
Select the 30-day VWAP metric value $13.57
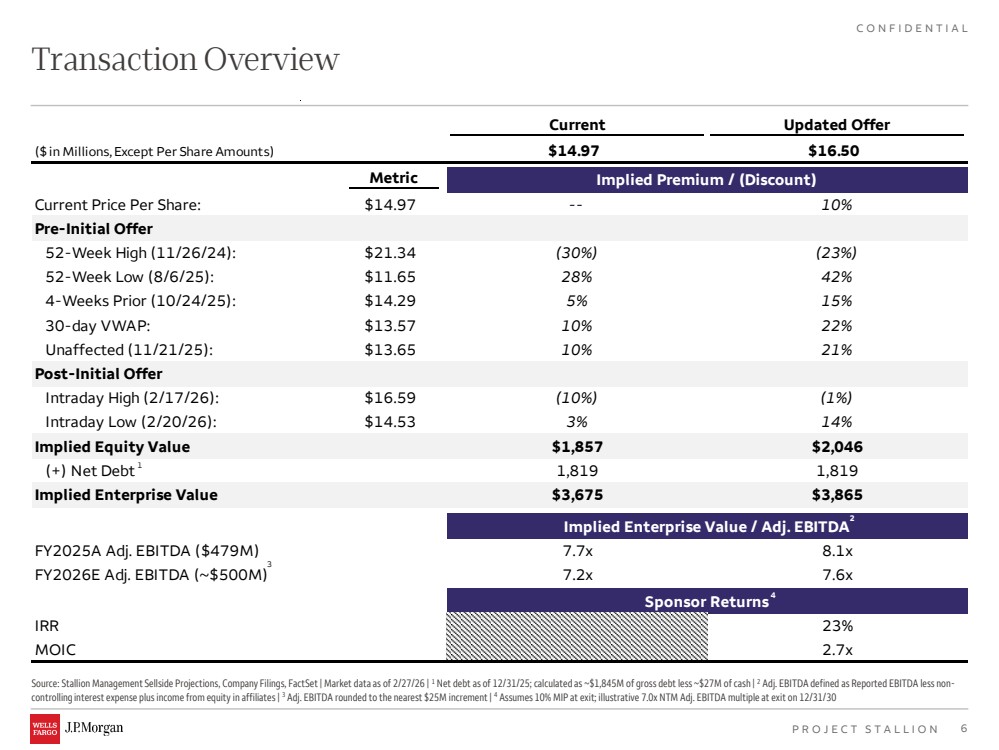390,326
